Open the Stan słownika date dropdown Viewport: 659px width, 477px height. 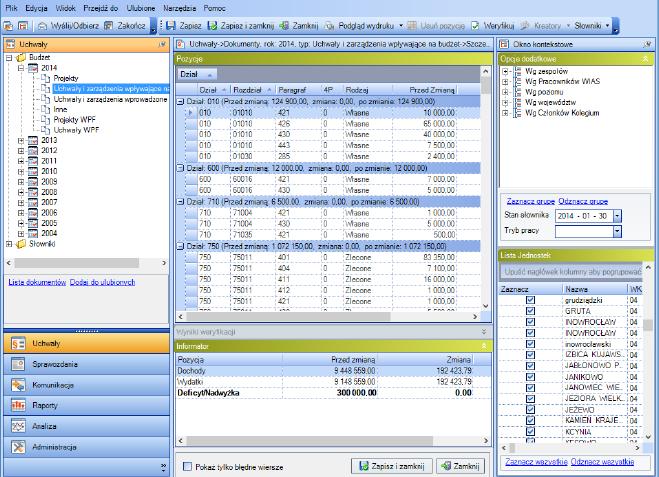(617, 216)
